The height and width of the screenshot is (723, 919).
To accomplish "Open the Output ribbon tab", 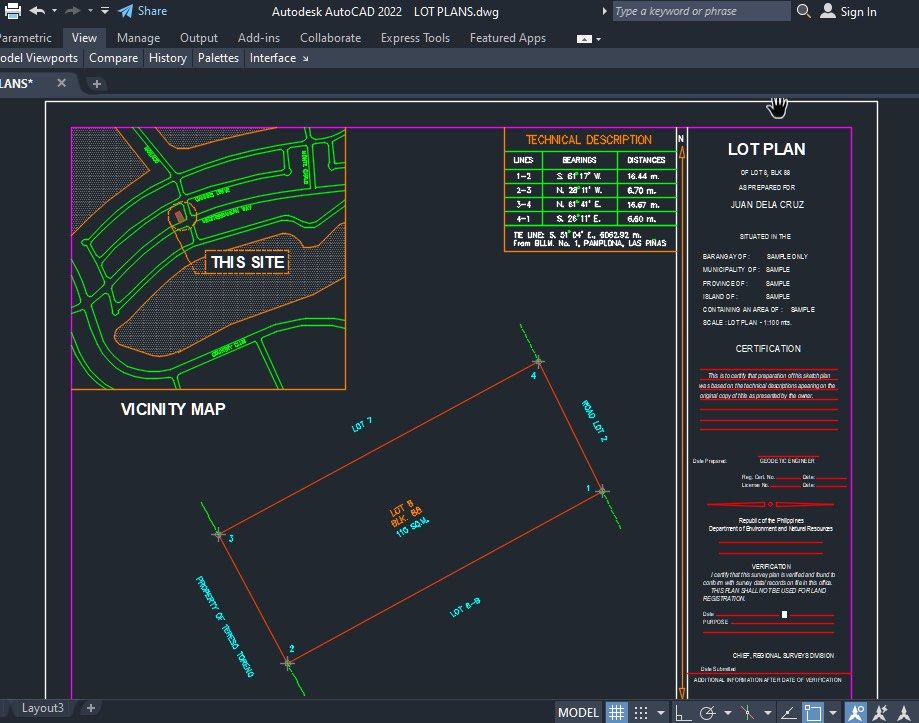I will pyautogui.click(x=199, y=38).
